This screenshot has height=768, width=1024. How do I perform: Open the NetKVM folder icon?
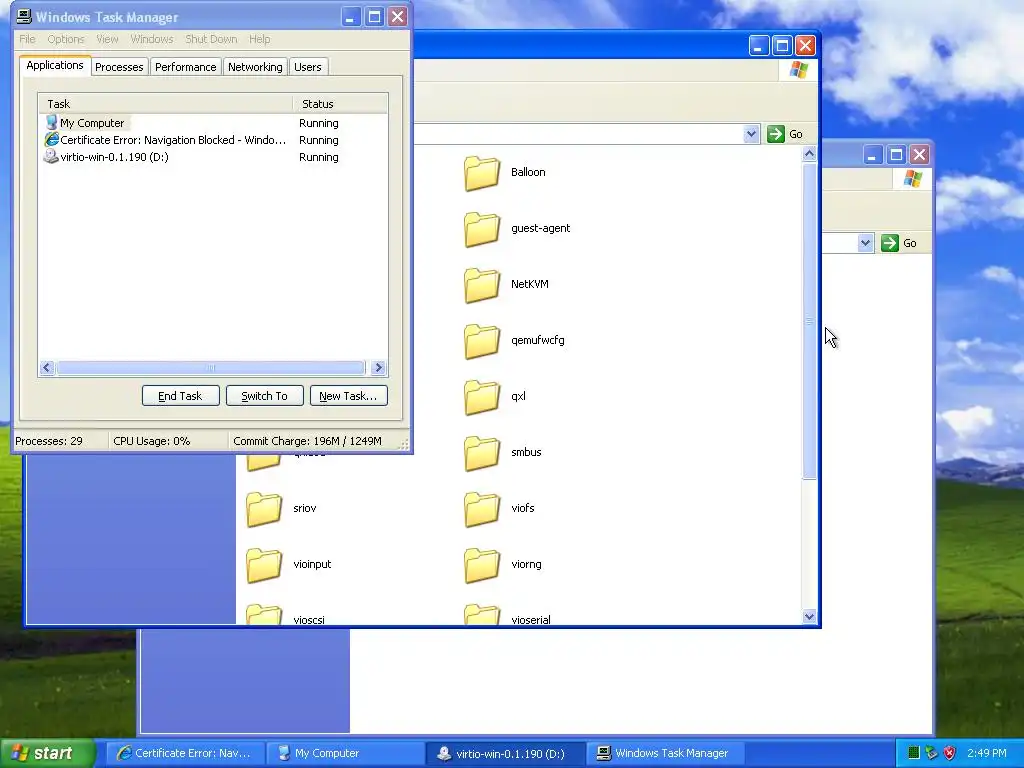482,285
